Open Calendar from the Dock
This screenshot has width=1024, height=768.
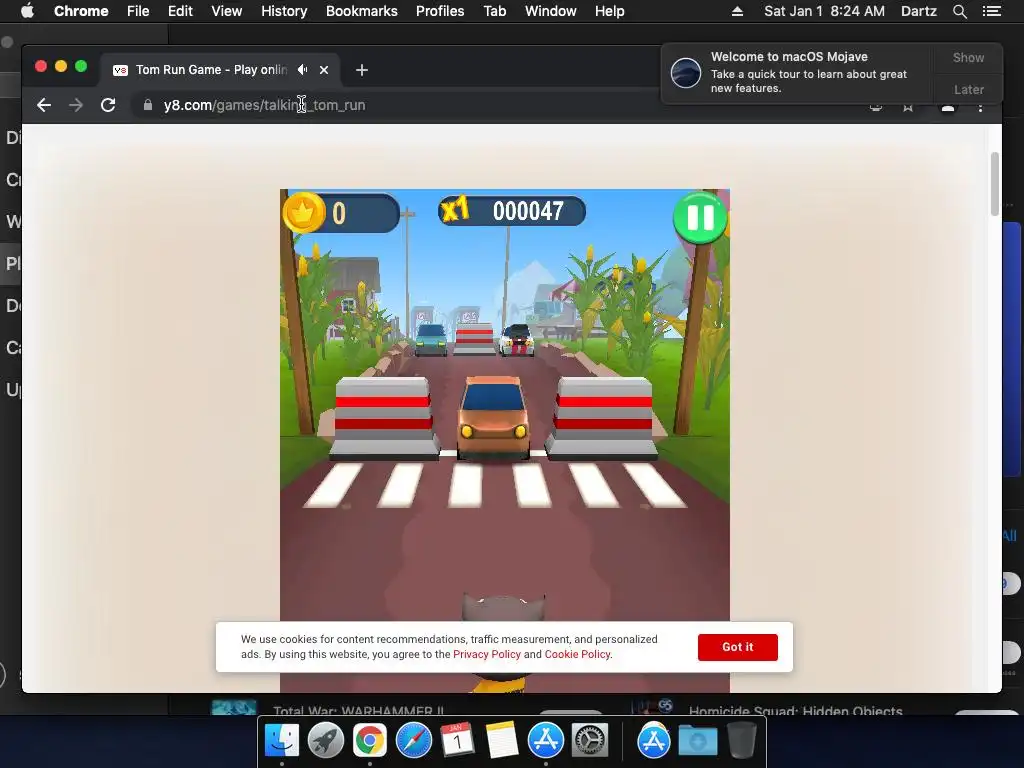coord(457,740)
